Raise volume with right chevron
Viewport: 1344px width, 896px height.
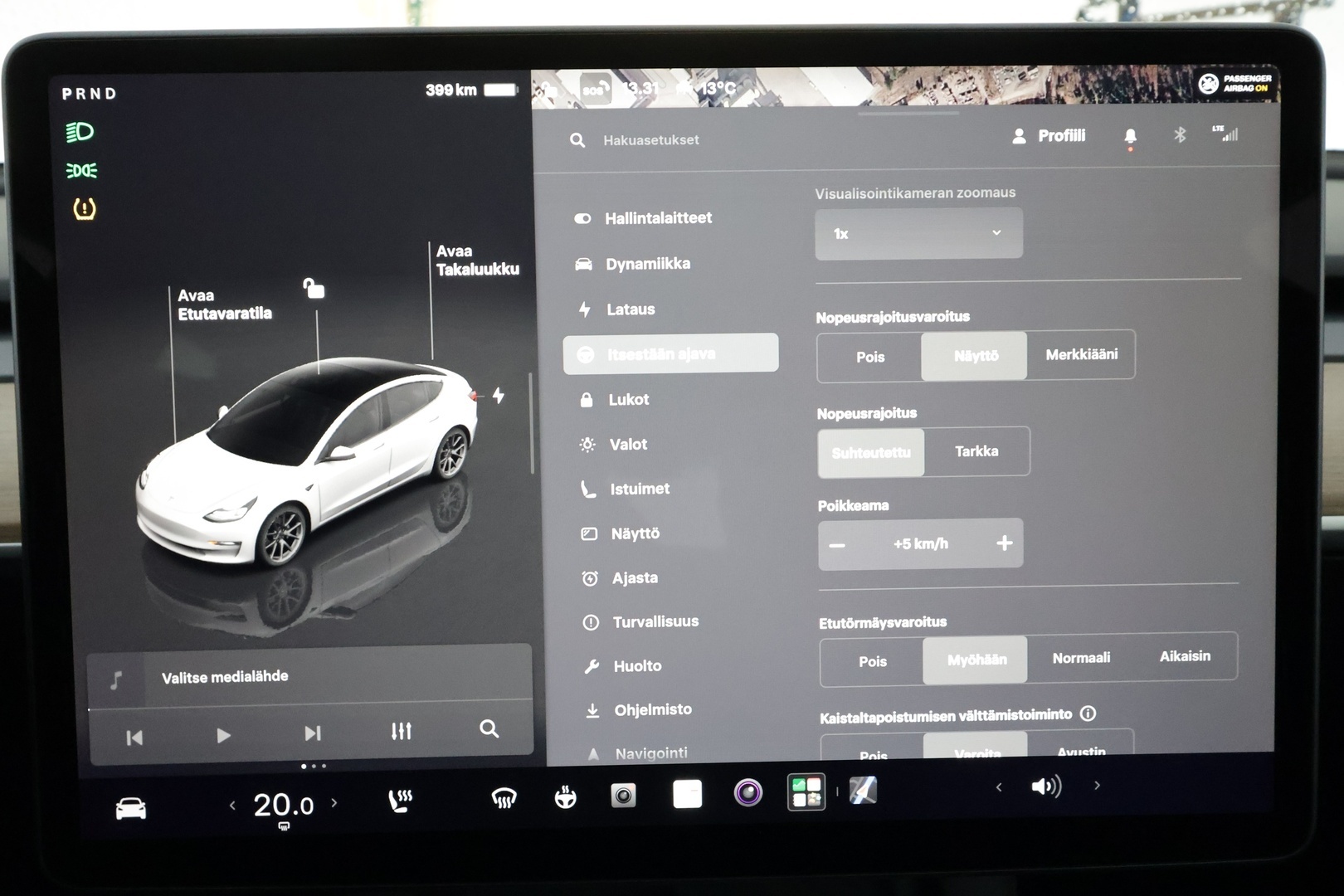[x=1097, y=785]
